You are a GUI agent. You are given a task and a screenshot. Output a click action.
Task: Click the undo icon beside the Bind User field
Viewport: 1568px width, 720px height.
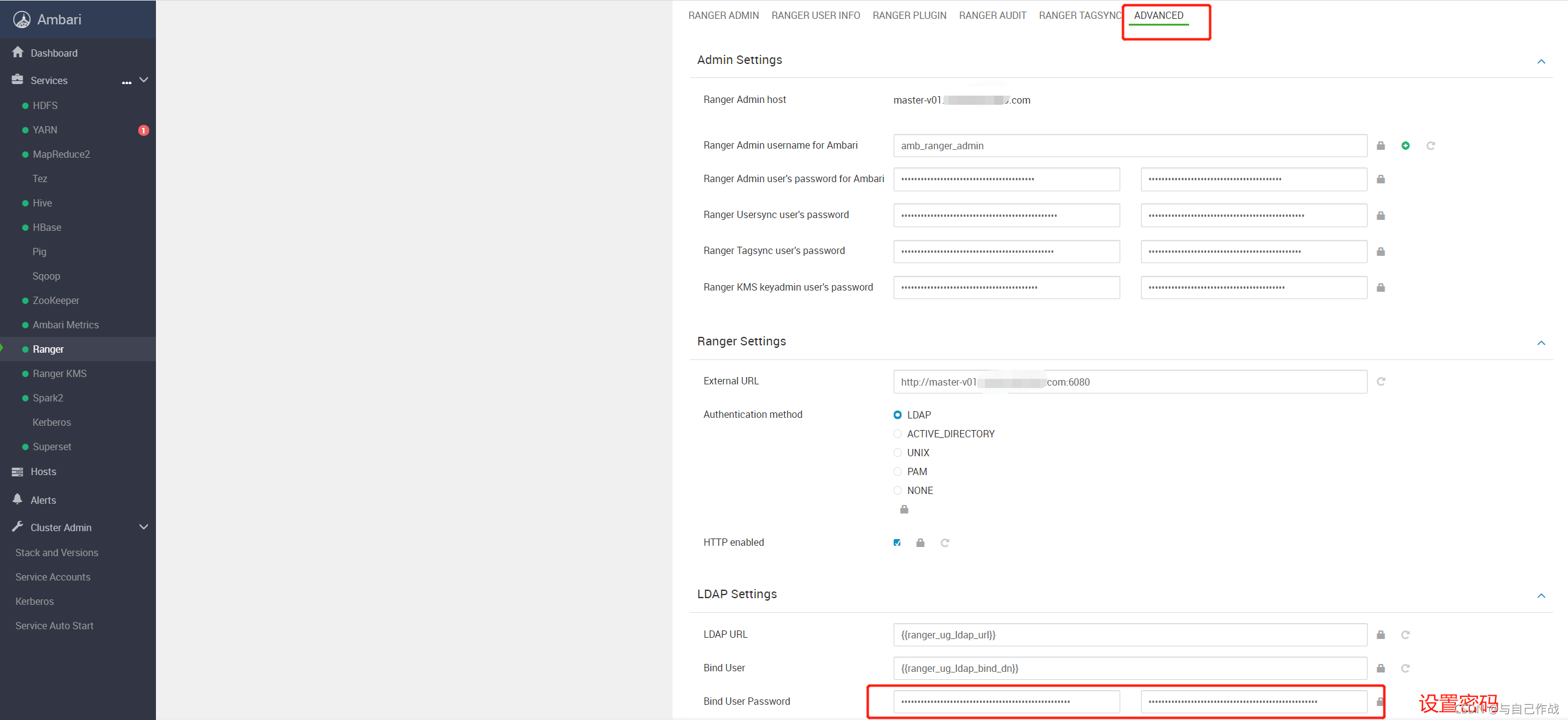pyautogui.click(x=1405, y=668)
